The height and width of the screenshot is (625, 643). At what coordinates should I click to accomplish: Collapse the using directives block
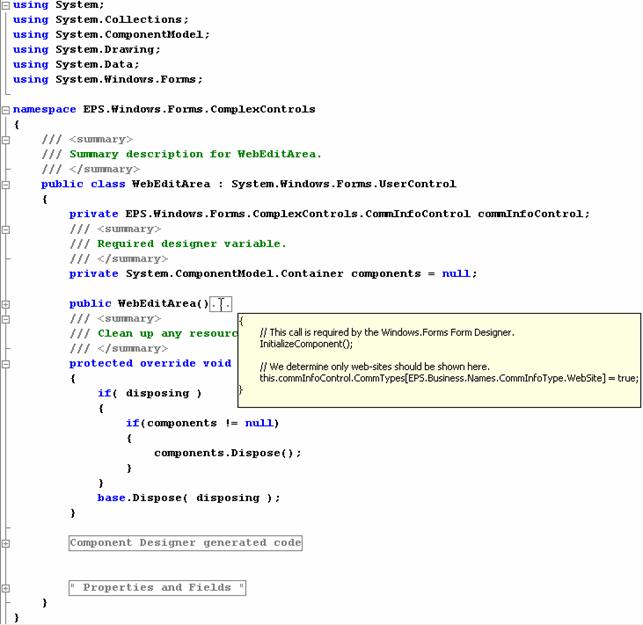coord(6,5)
